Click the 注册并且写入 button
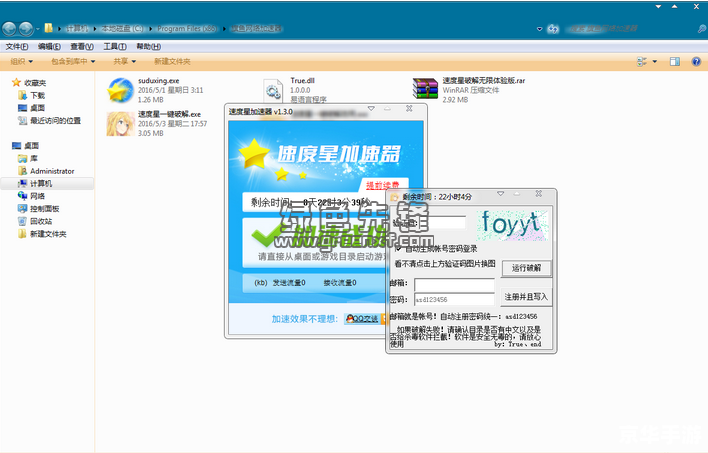This screenshot has height=453, width=708. coord(526,296)
